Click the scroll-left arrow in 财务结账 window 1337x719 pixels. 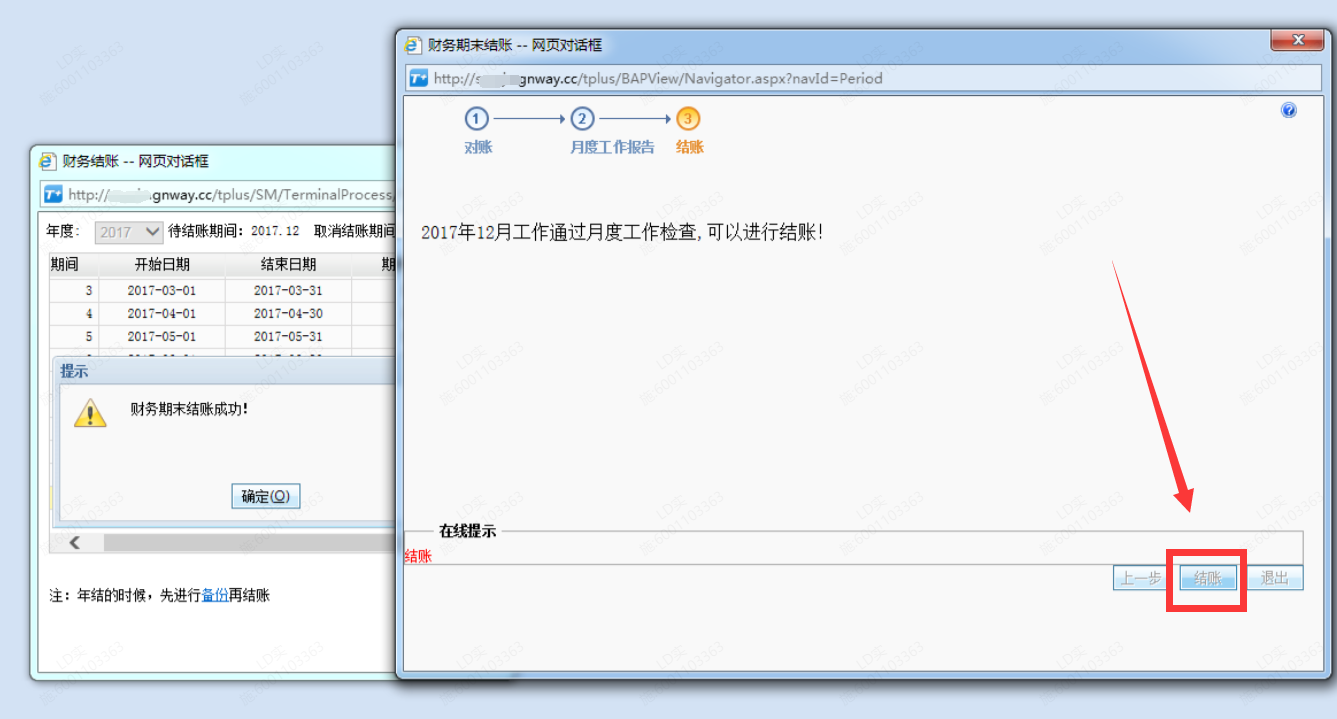click(x=74, y=542)
